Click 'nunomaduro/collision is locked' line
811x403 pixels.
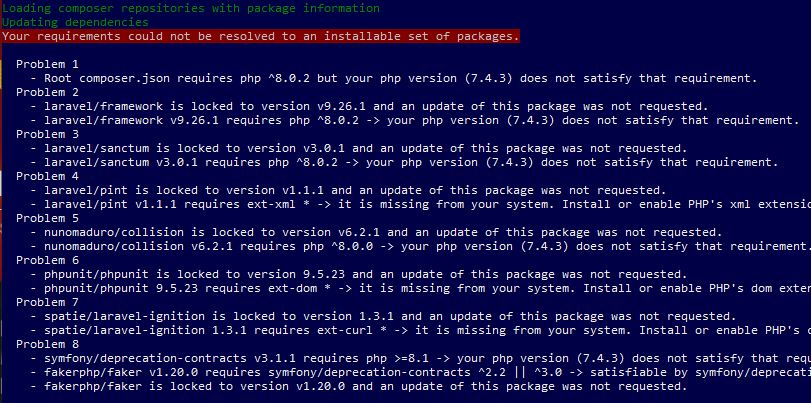point(377,232)
